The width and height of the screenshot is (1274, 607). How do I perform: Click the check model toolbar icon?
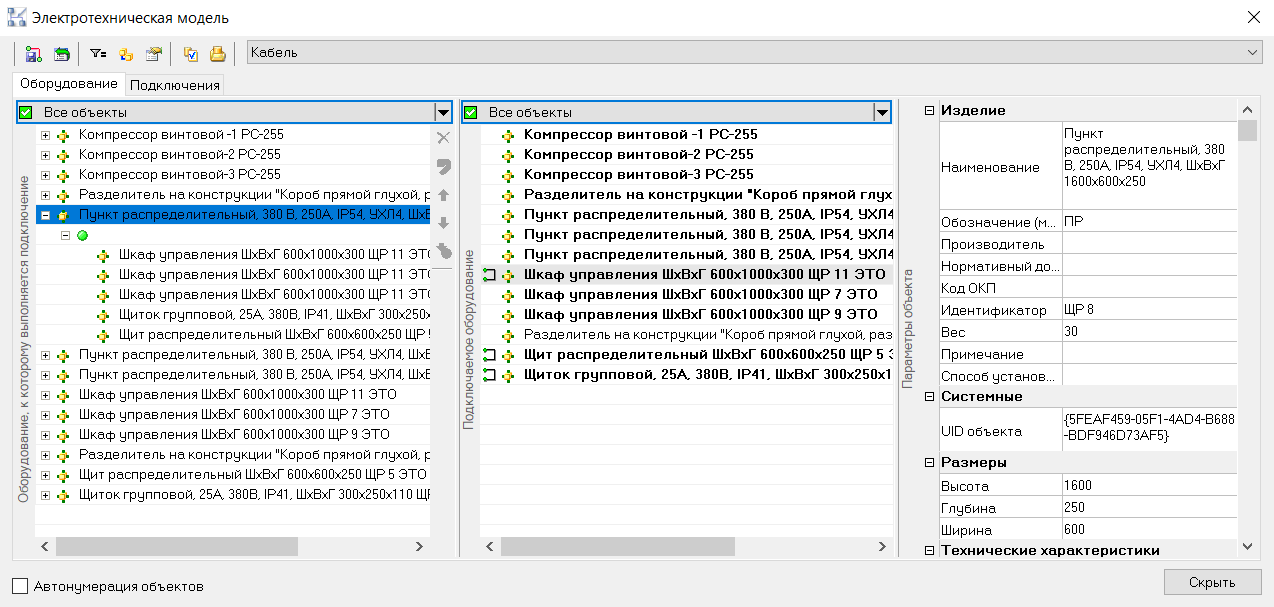(x=190, y=54)
